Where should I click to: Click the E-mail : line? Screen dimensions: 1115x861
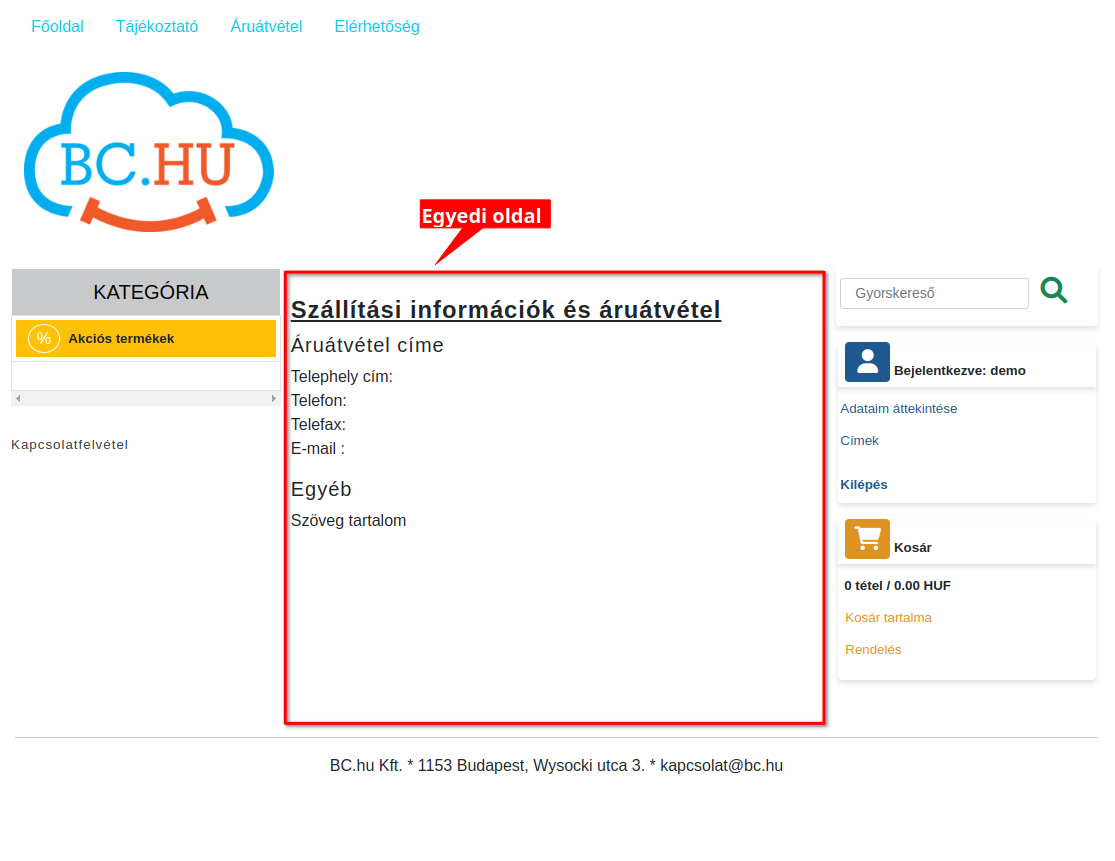pyautogui.click(x=318, y=449)
